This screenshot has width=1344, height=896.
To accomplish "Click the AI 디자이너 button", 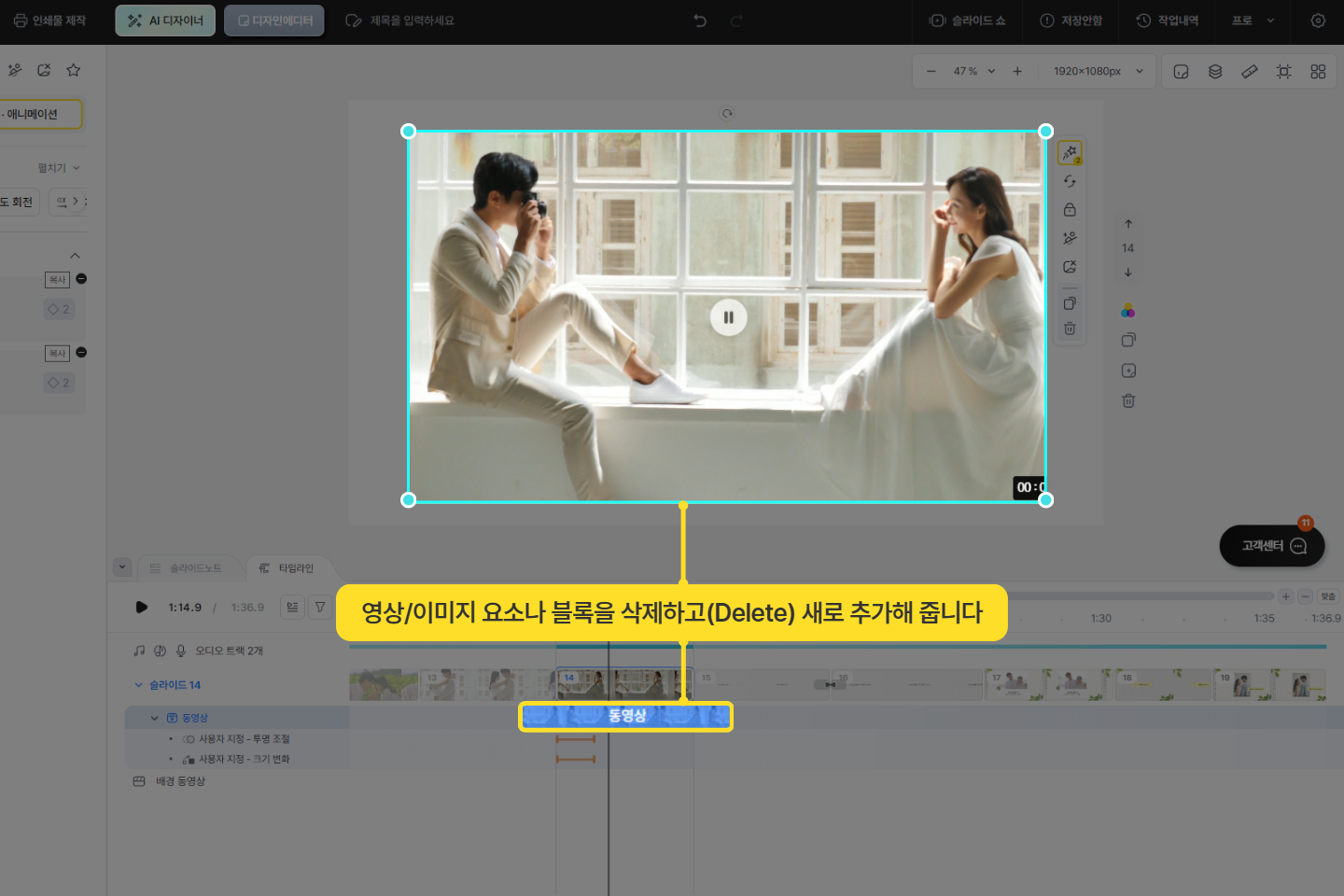I will point(165,21).
